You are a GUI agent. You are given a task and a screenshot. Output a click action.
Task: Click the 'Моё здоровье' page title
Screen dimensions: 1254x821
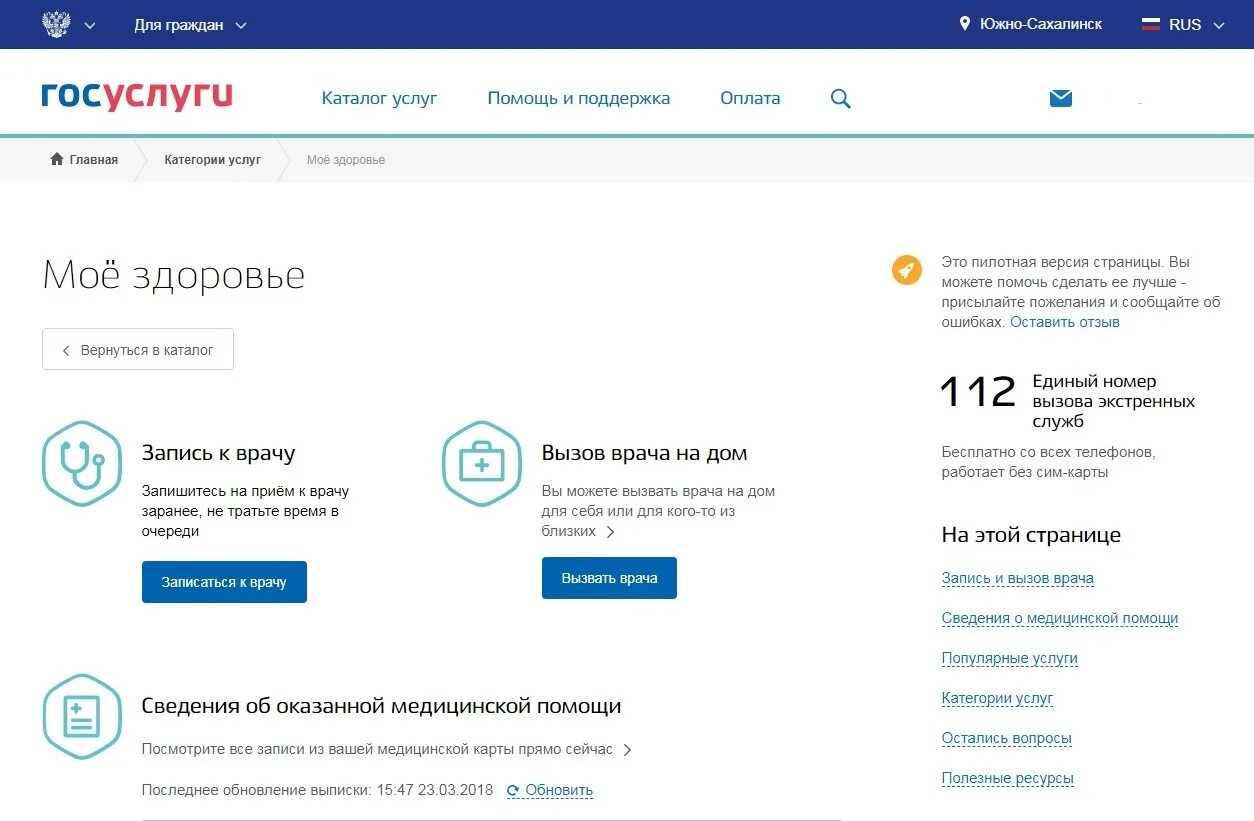pos(174,275)
